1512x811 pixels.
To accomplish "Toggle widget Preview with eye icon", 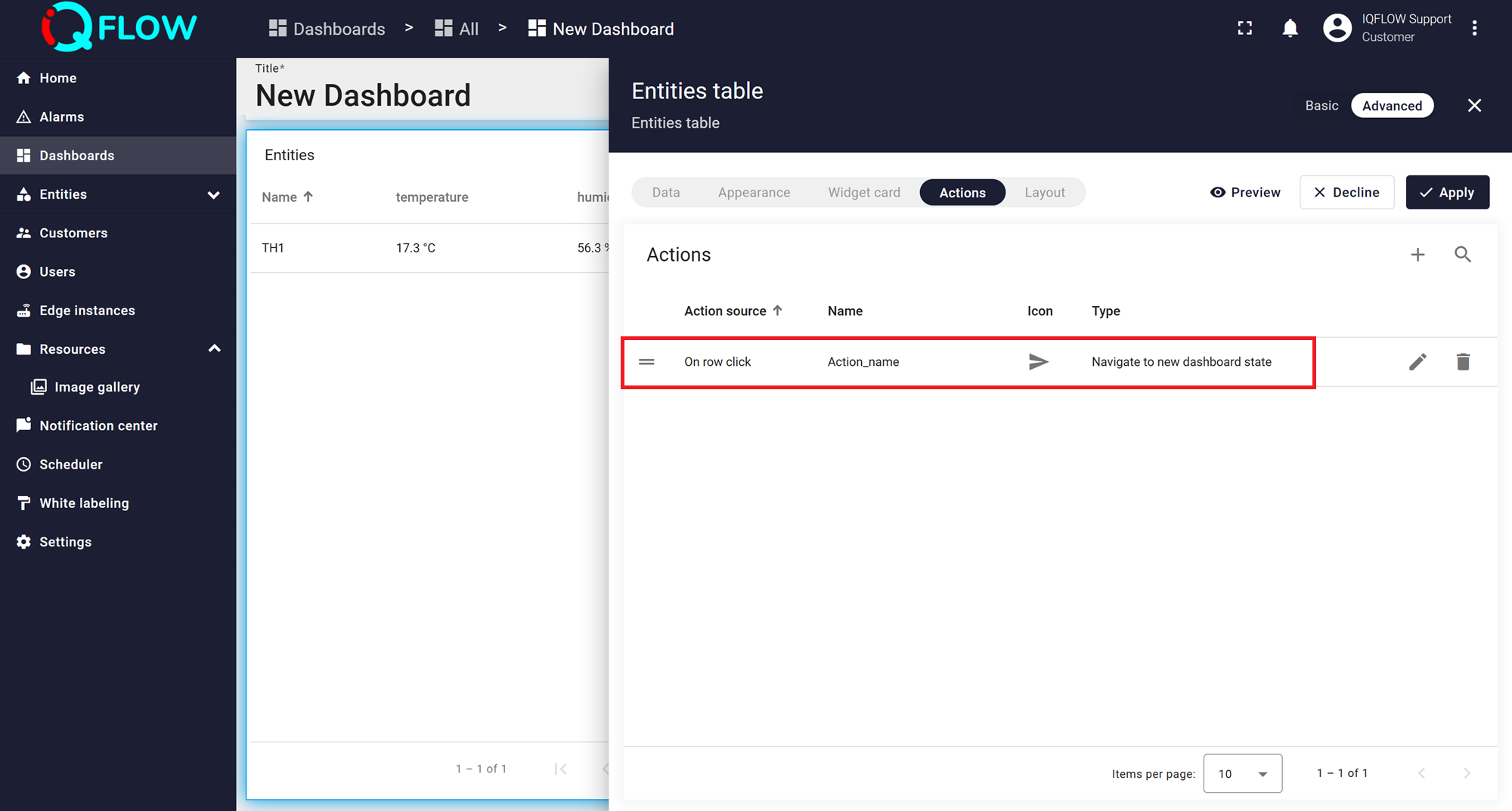I will [1245, 193].
